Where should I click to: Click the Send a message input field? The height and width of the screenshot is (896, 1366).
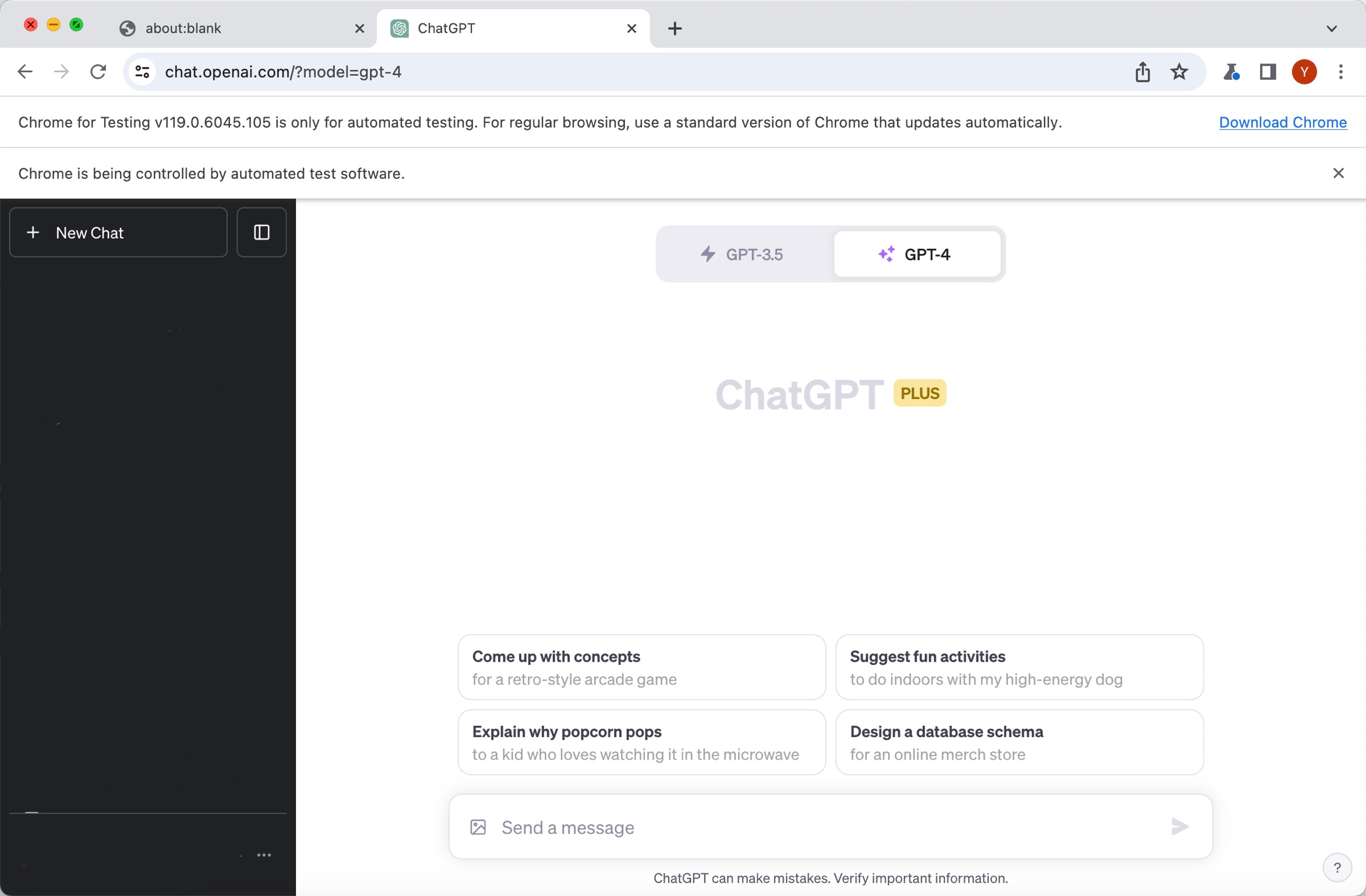(x=830, y=827)
